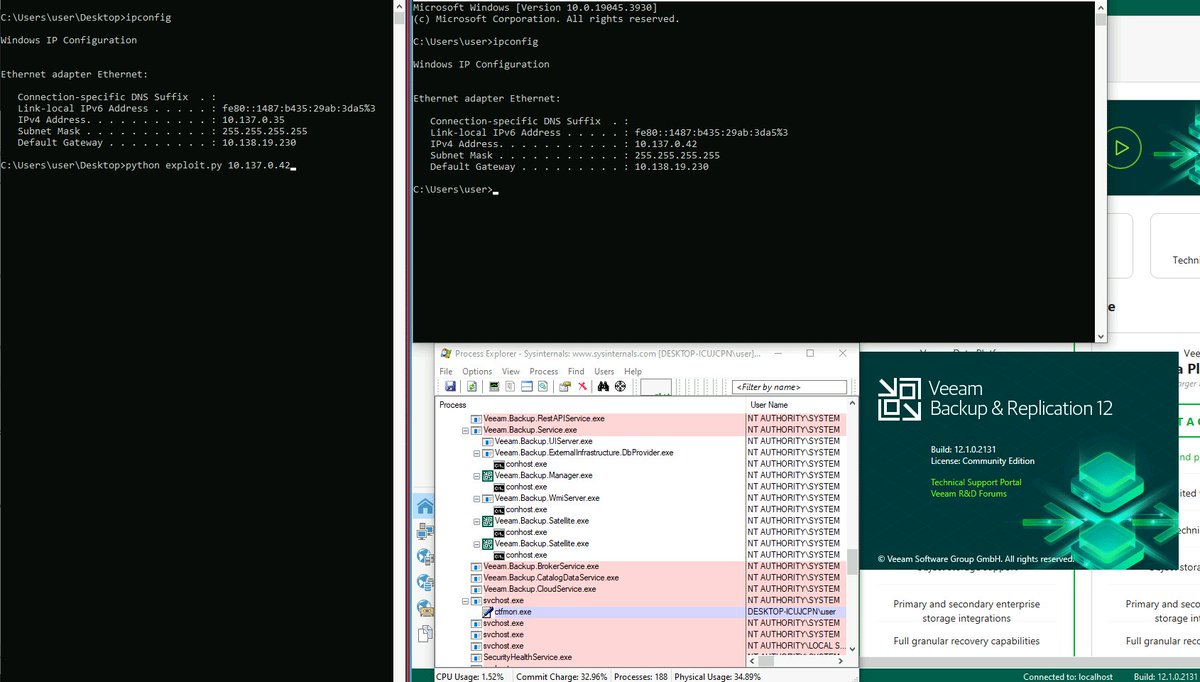
Task: Click the green circular play icon in Veeam
Action: (x=1122, y=149)
